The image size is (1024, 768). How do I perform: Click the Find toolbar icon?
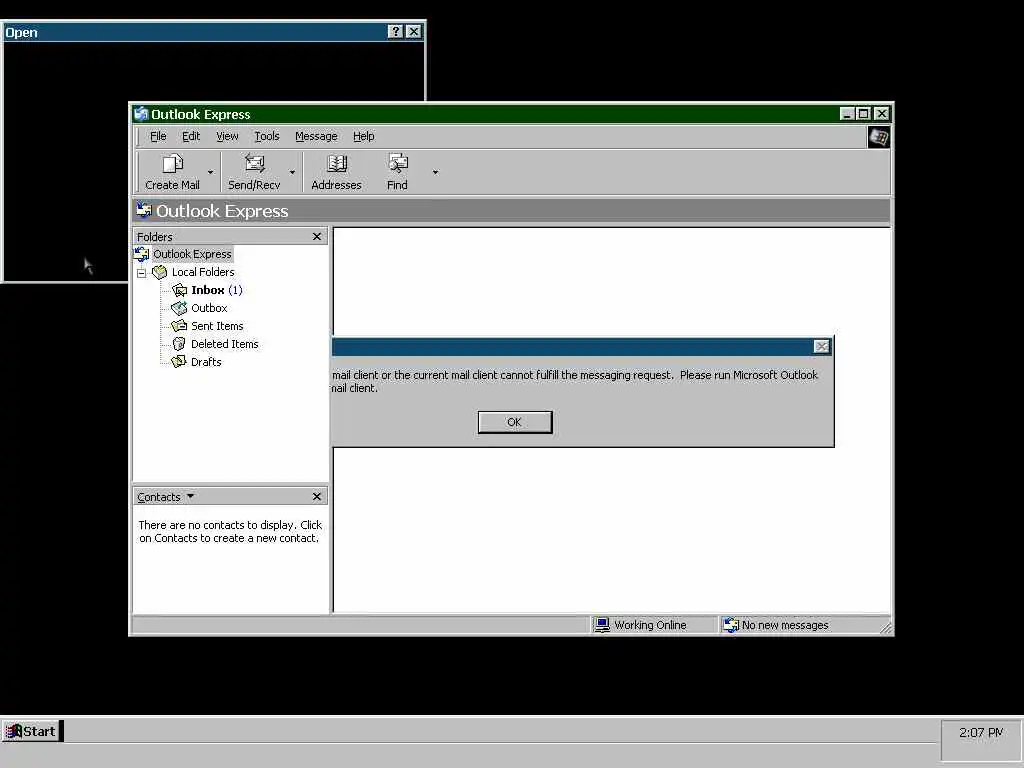[397, 163]
